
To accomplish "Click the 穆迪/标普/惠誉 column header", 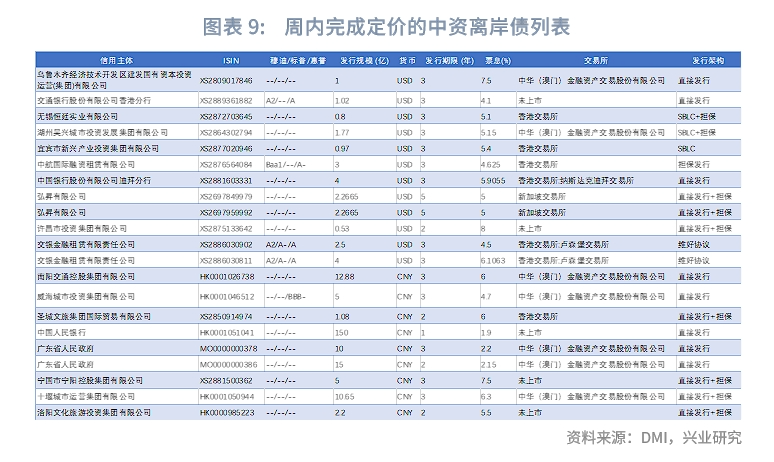I will click(x=298, y=61).
